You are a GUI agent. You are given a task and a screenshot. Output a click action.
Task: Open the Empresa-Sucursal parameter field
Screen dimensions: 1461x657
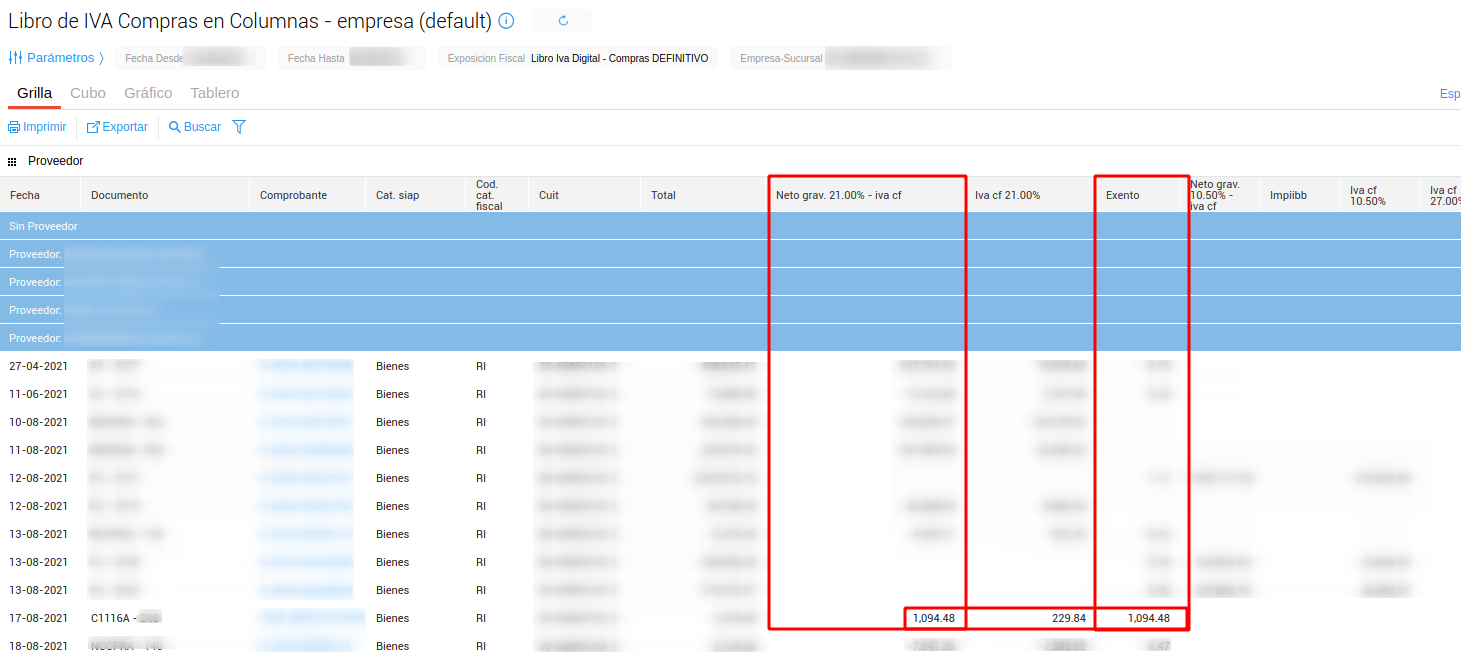(x=840, y=58)
